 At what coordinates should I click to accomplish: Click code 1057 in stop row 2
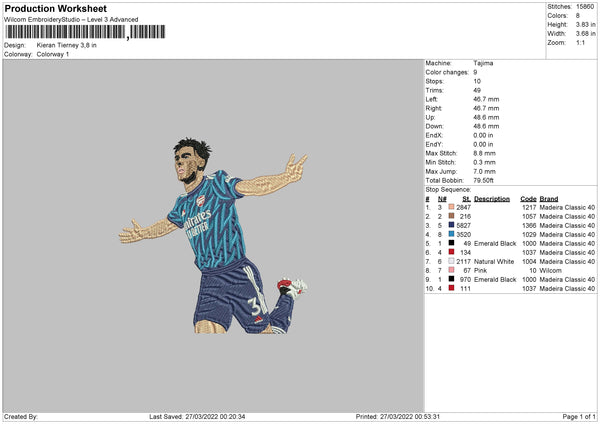click(529, 216)
